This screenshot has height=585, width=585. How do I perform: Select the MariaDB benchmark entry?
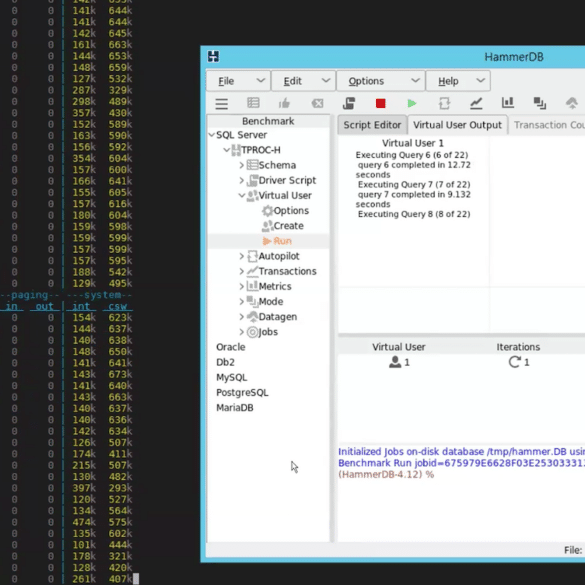point(235,408)
